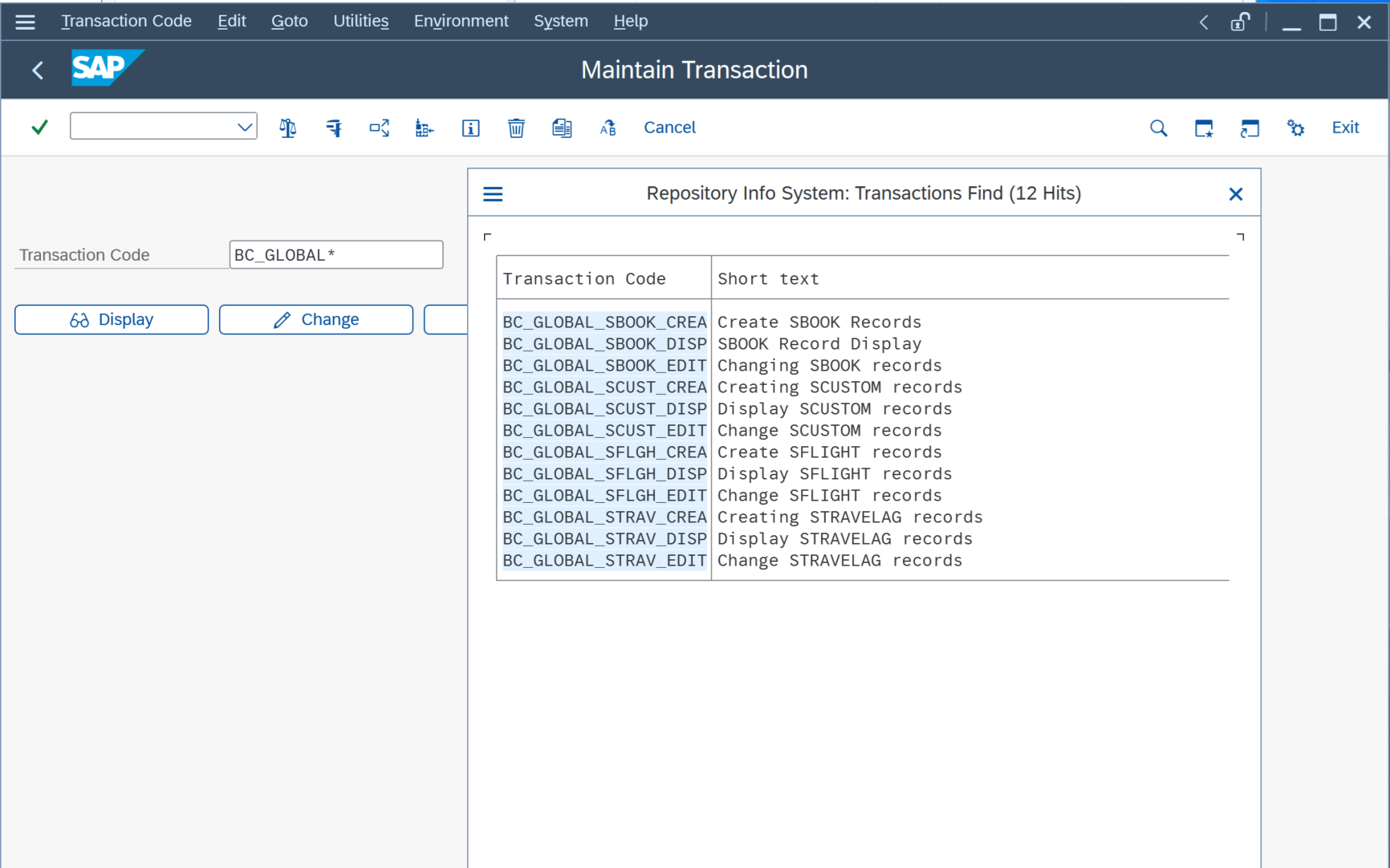
Task: Open the main hamburger menu in the menu bar
Action: click(26, 22)
